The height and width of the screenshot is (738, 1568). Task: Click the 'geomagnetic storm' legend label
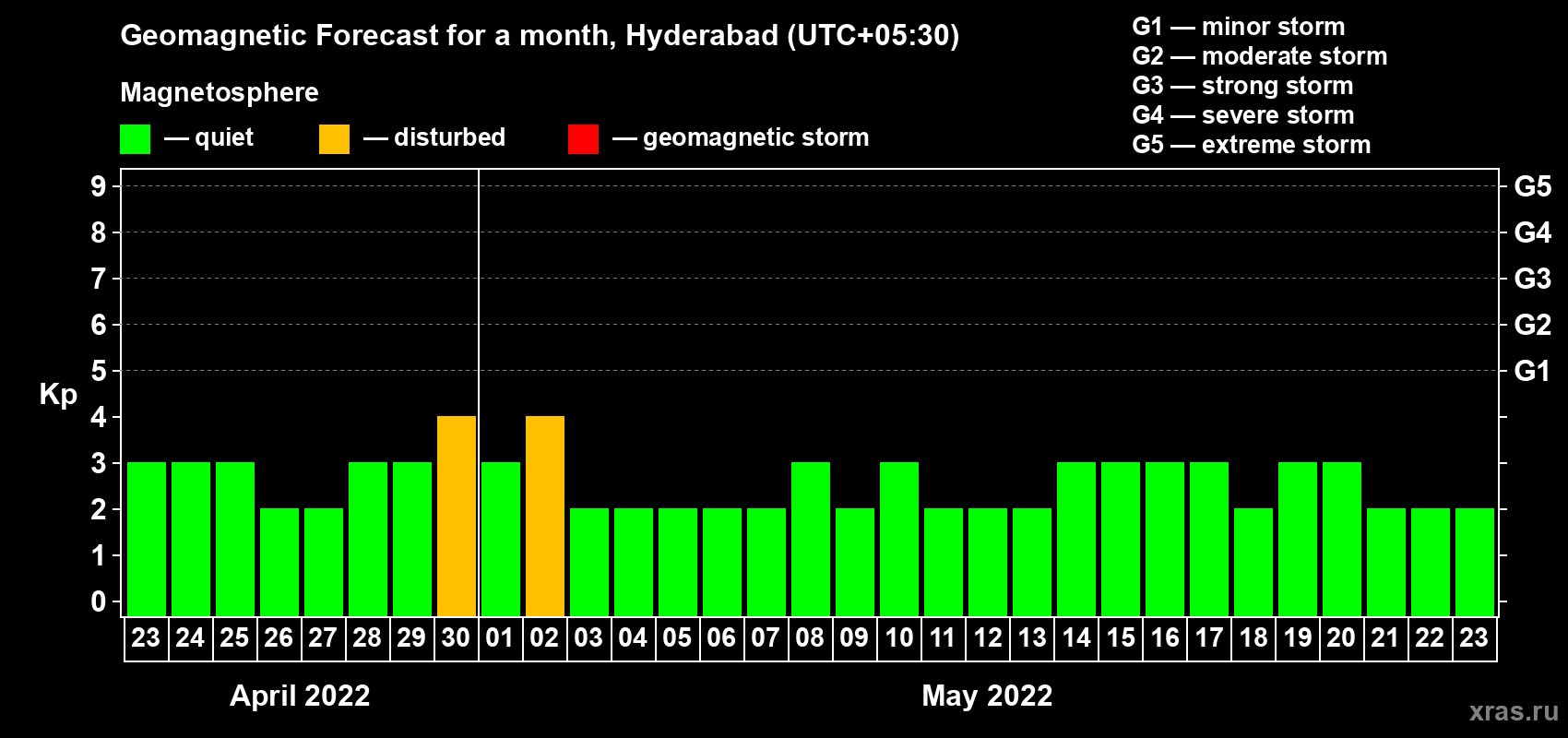tap(756, 137)
